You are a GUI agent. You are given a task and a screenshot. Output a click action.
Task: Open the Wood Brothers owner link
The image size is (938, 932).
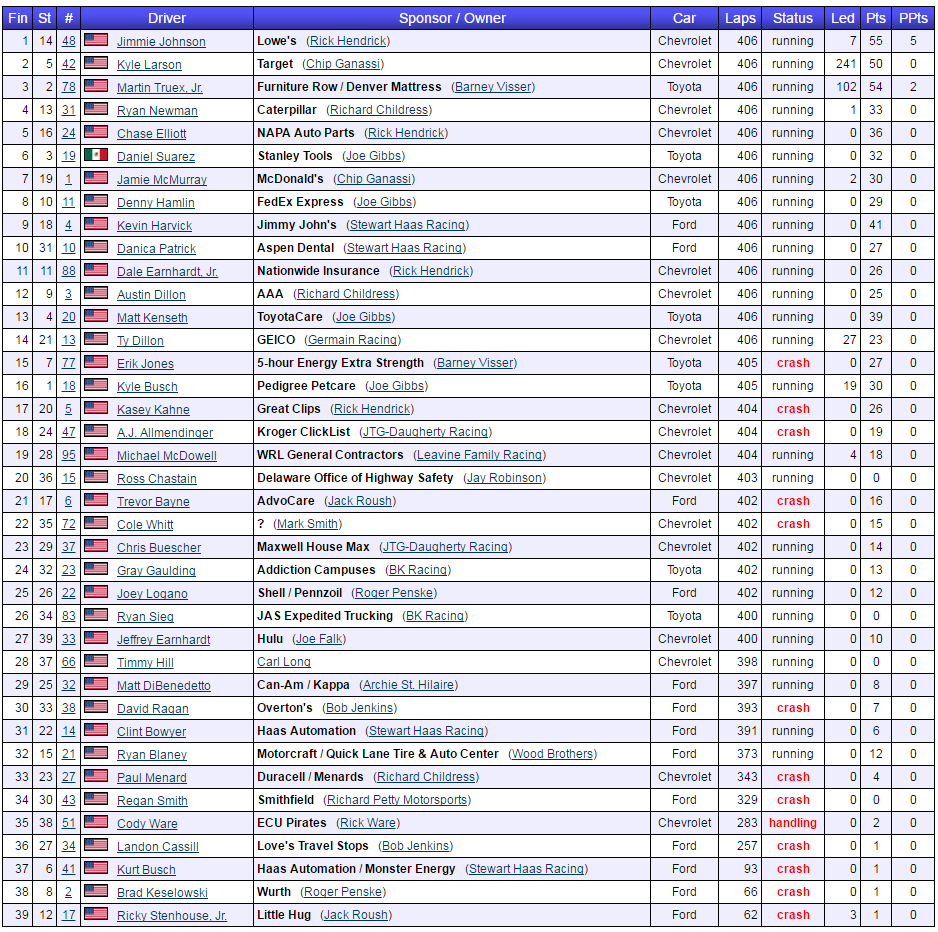pyautogui.click(x=553, y=754)
